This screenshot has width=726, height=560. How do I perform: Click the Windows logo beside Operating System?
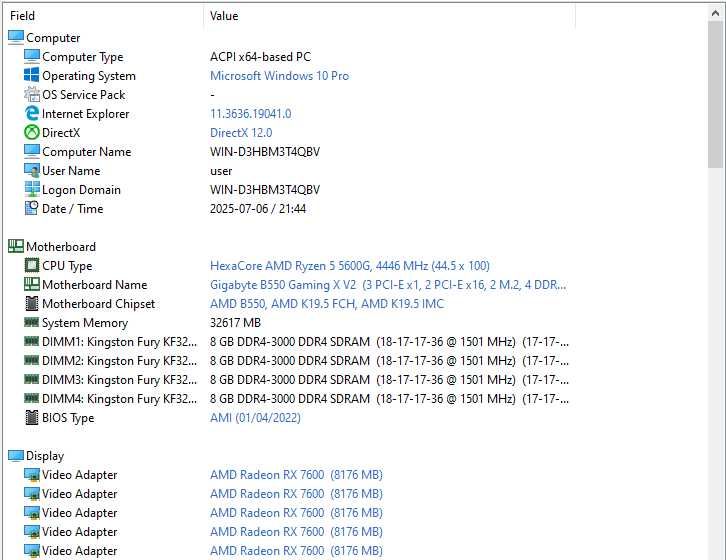coord(31,76)
